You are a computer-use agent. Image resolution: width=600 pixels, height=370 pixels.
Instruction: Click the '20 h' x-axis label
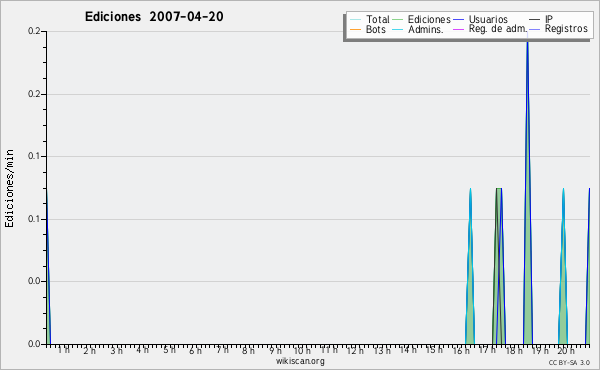566,351
